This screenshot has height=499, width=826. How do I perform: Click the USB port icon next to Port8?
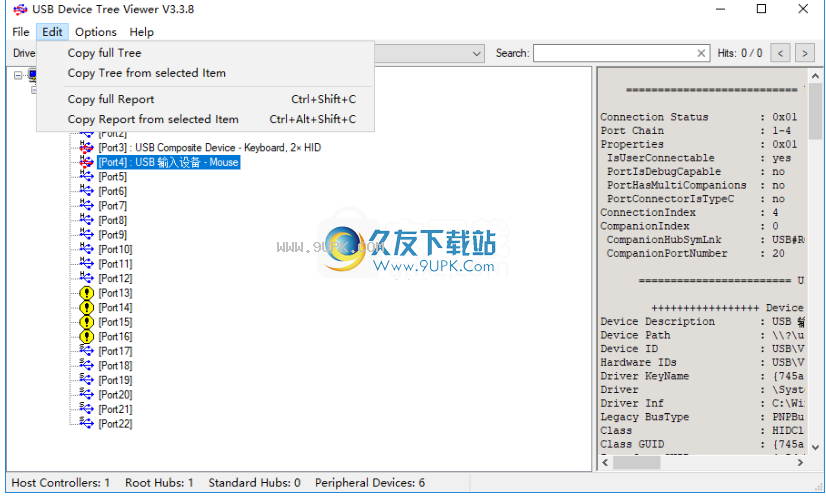pos(86,220)
